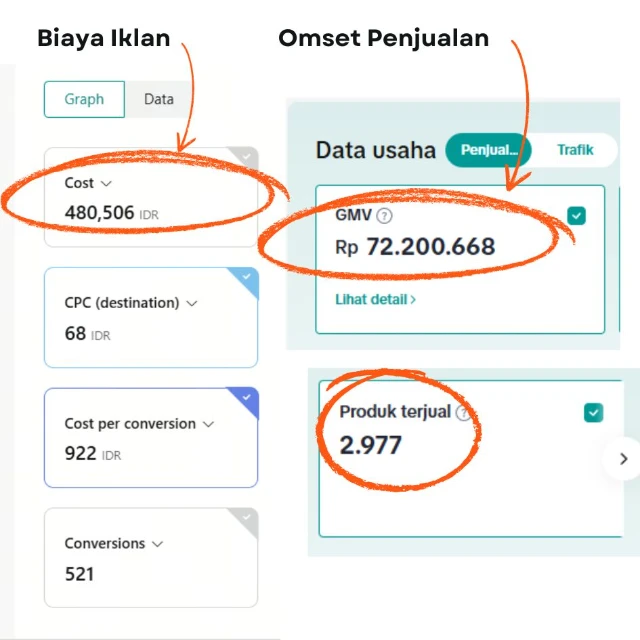
Task: Switch to the Data tab
Action: pyautogui.click(x=158, y=99)
